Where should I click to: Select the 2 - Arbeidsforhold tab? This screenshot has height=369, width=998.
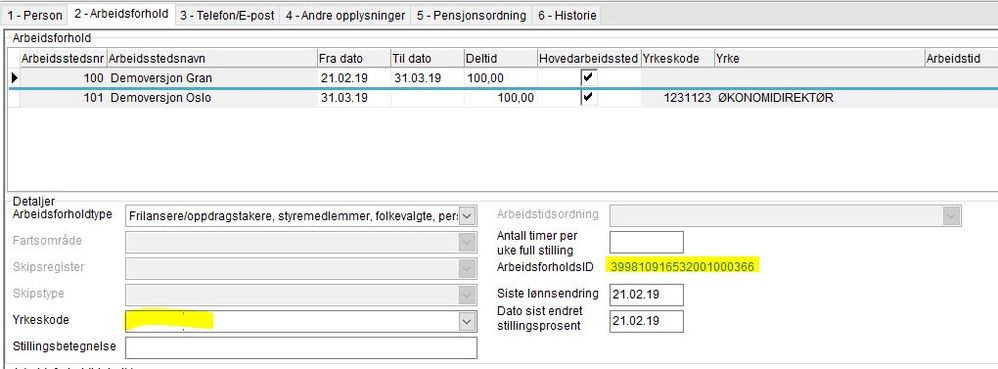coord(121,14)
